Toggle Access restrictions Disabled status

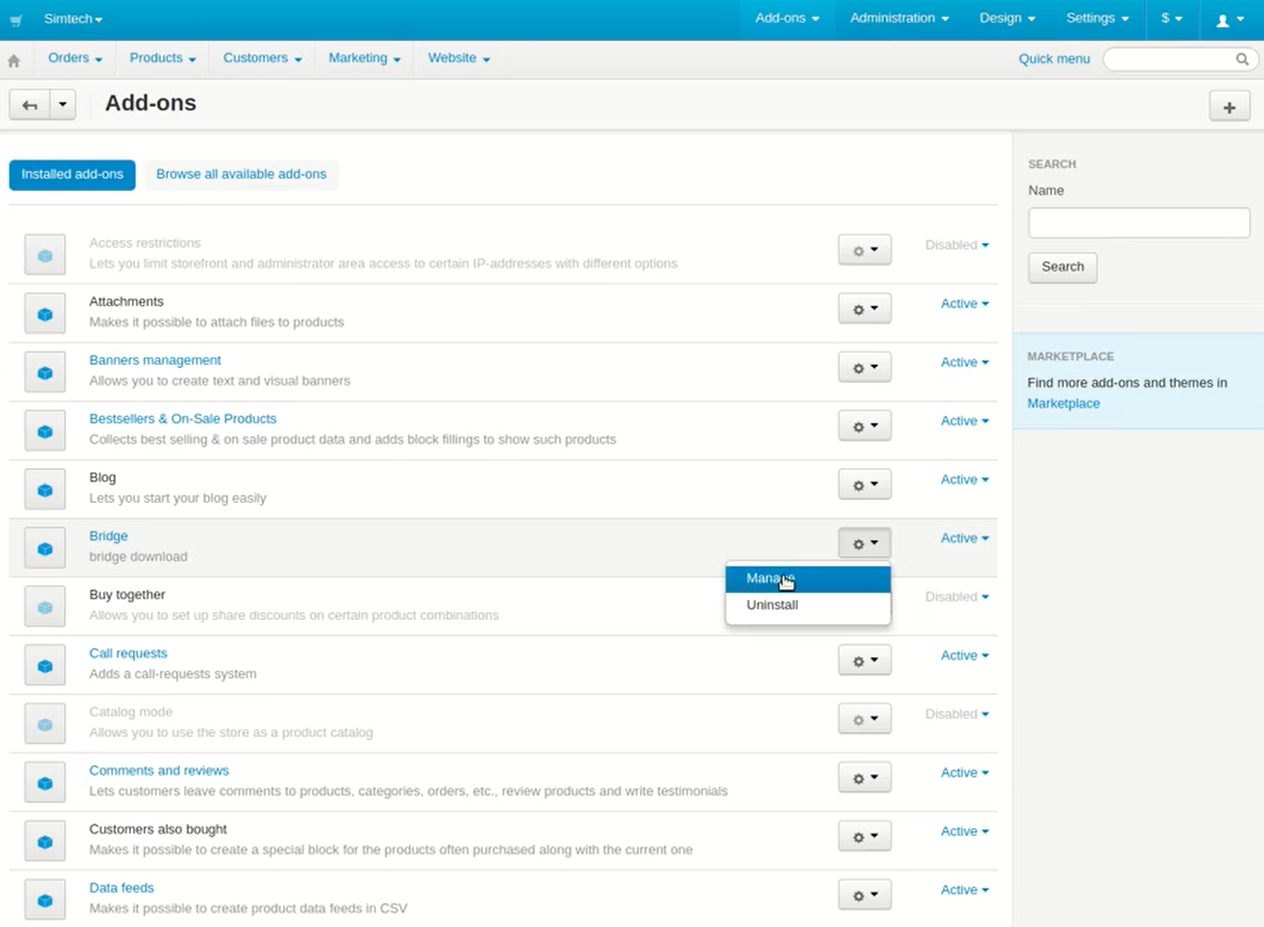click(956, 245)
